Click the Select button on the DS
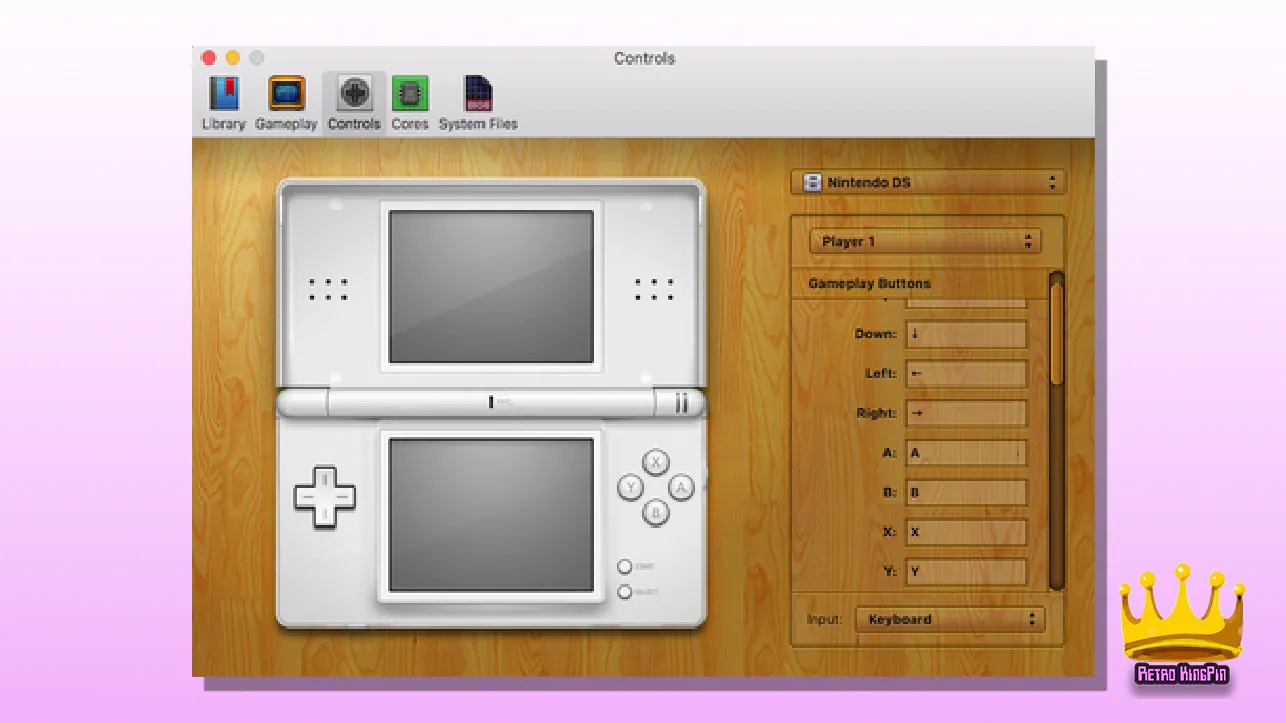The height and width of the screenshot is (723, 1286). 625,592
